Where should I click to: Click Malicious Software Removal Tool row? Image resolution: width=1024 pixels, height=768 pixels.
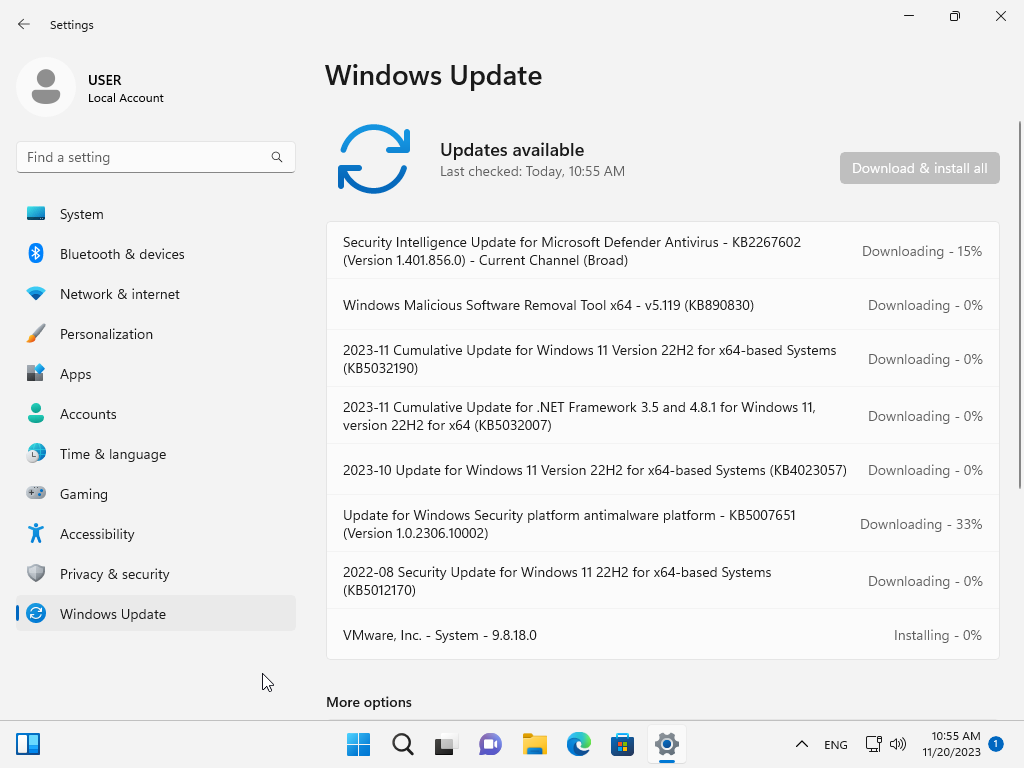[x=663, y=305]
